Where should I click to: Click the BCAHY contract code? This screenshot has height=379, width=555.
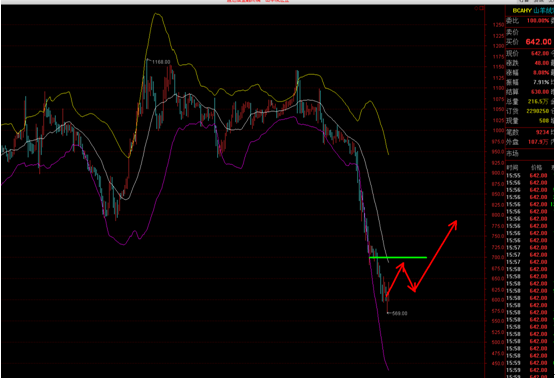(x=522, y=11)
